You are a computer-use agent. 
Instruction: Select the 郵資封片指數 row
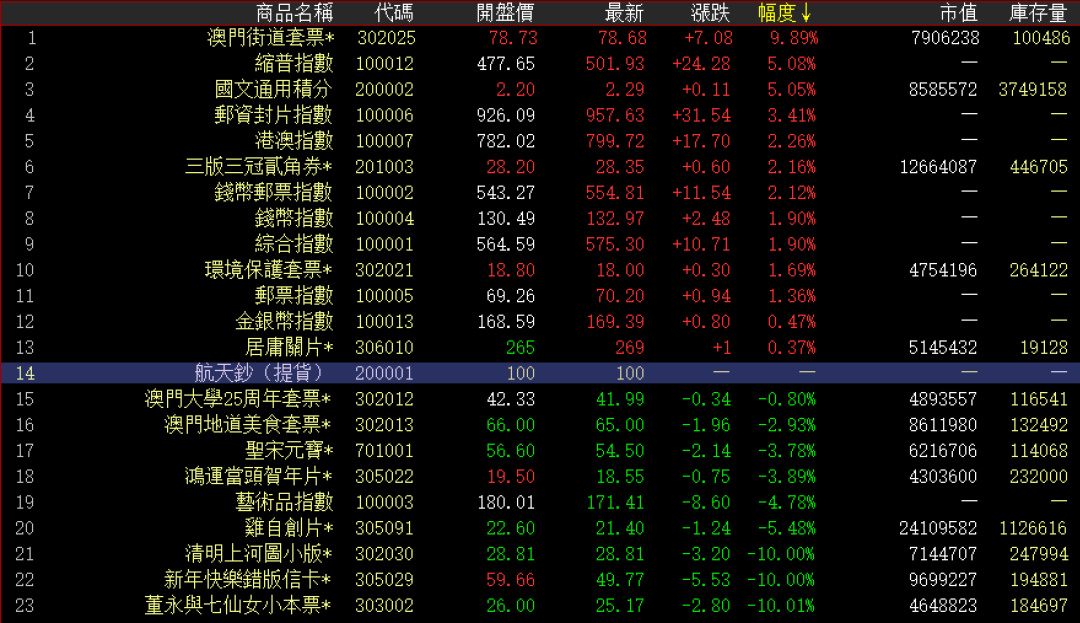540,115
